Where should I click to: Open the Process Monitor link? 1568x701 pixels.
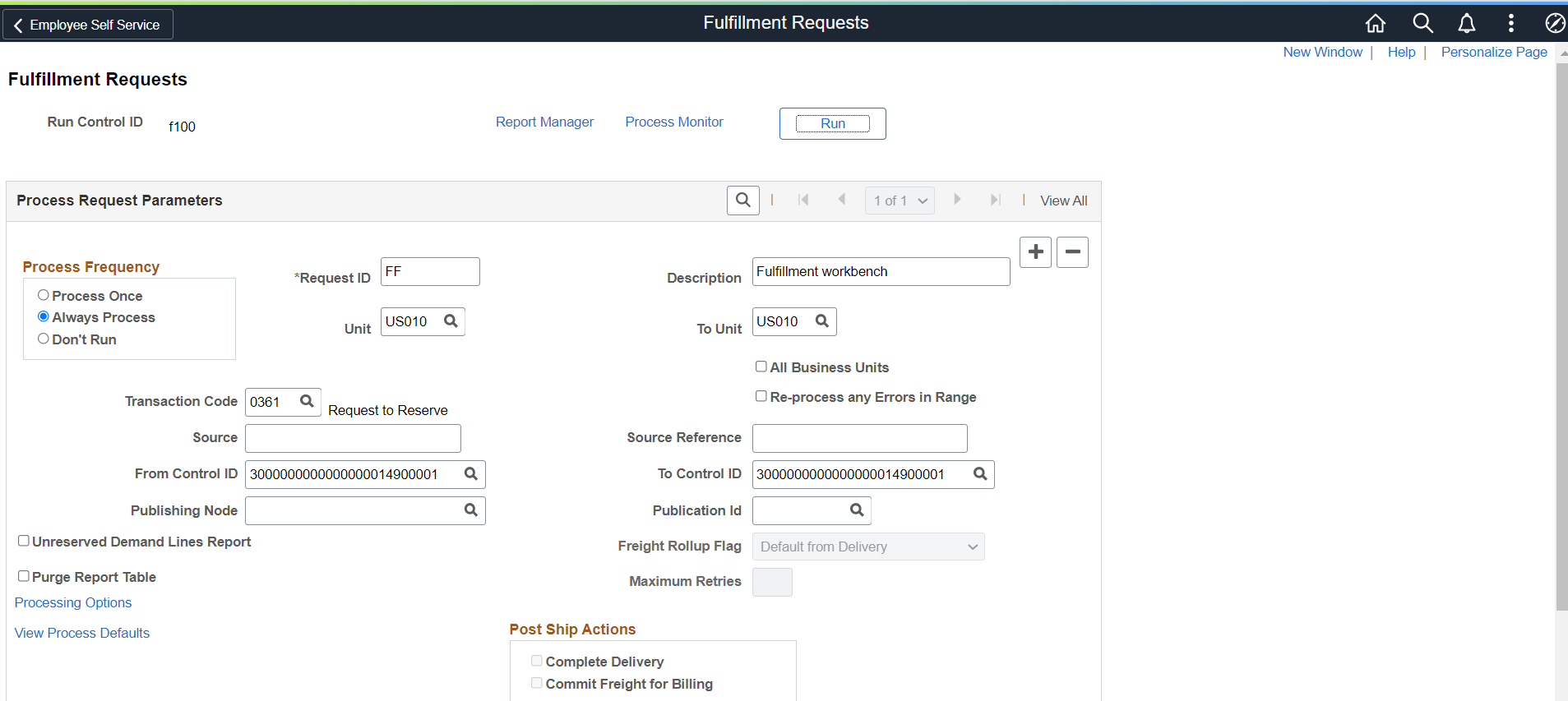[x=674, y=122]
